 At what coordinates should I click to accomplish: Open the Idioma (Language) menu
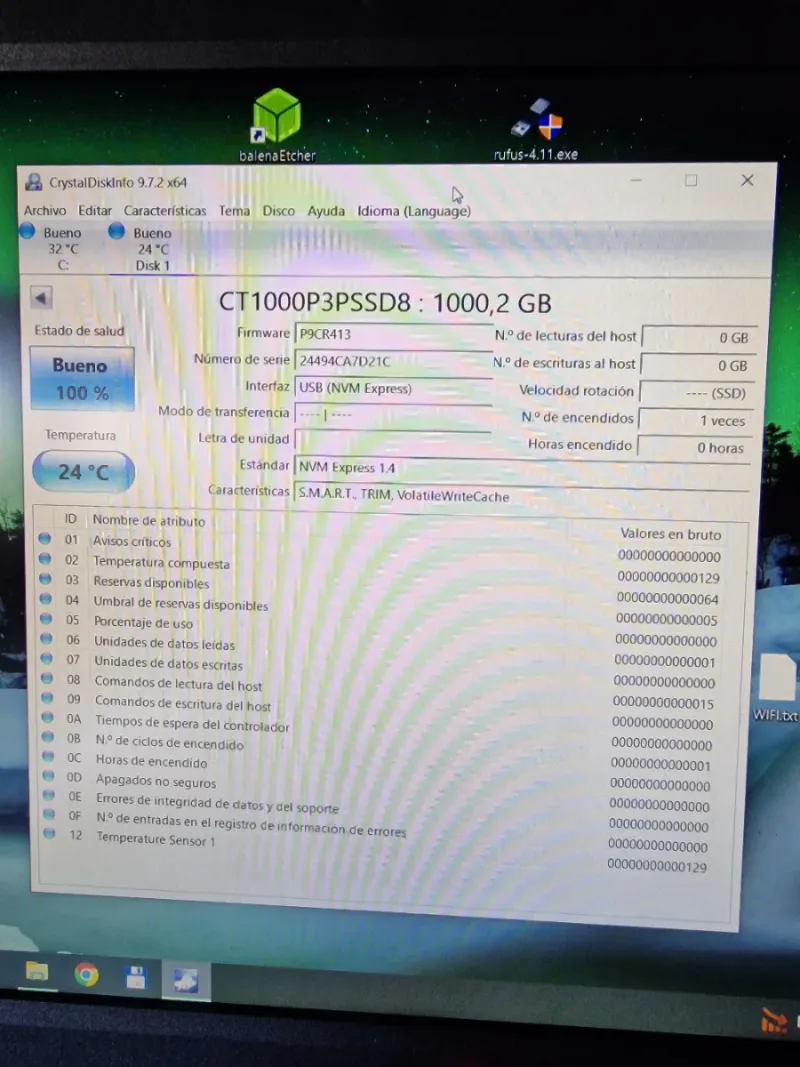[x=414, y=212]
